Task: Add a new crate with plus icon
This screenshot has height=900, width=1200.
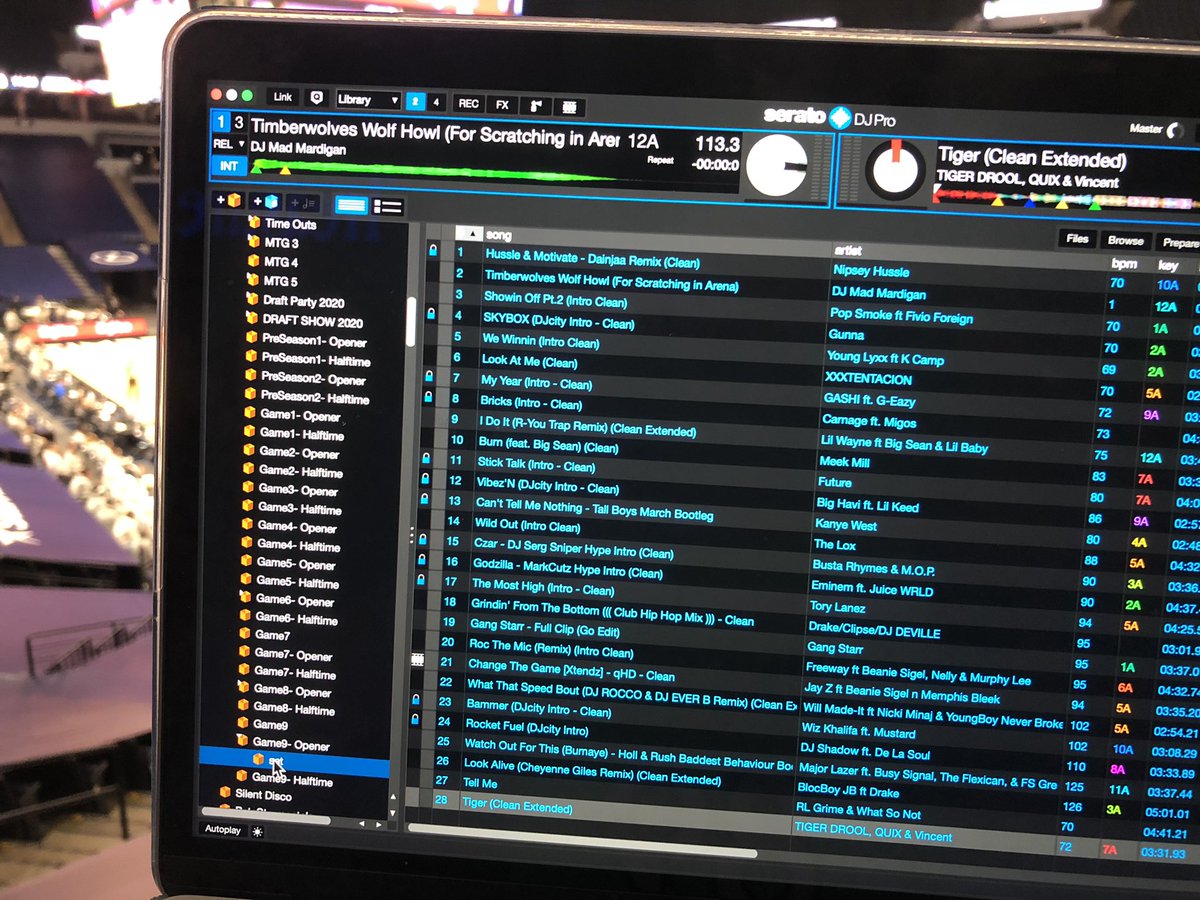Action: (x=228, y=201)
